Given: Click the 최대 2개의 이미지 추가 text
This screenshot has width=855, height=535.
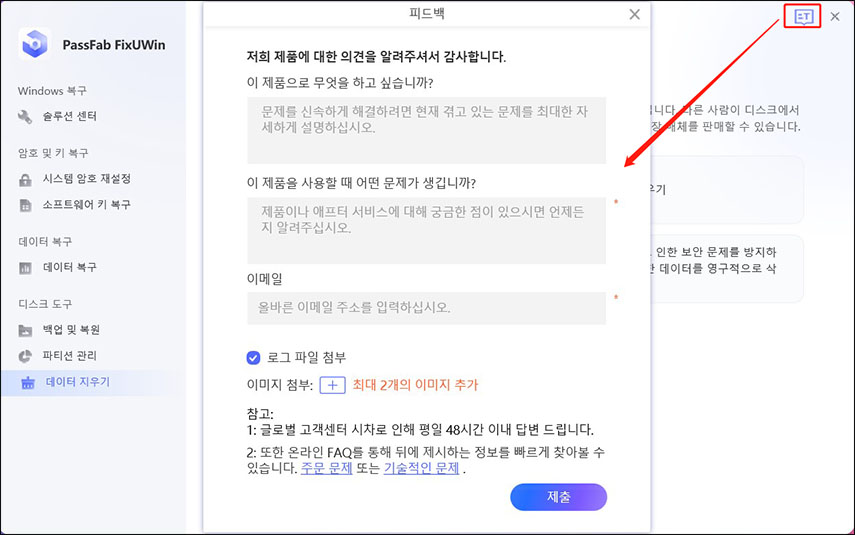Looking at the screenshot, I should [x=415, y=385].
